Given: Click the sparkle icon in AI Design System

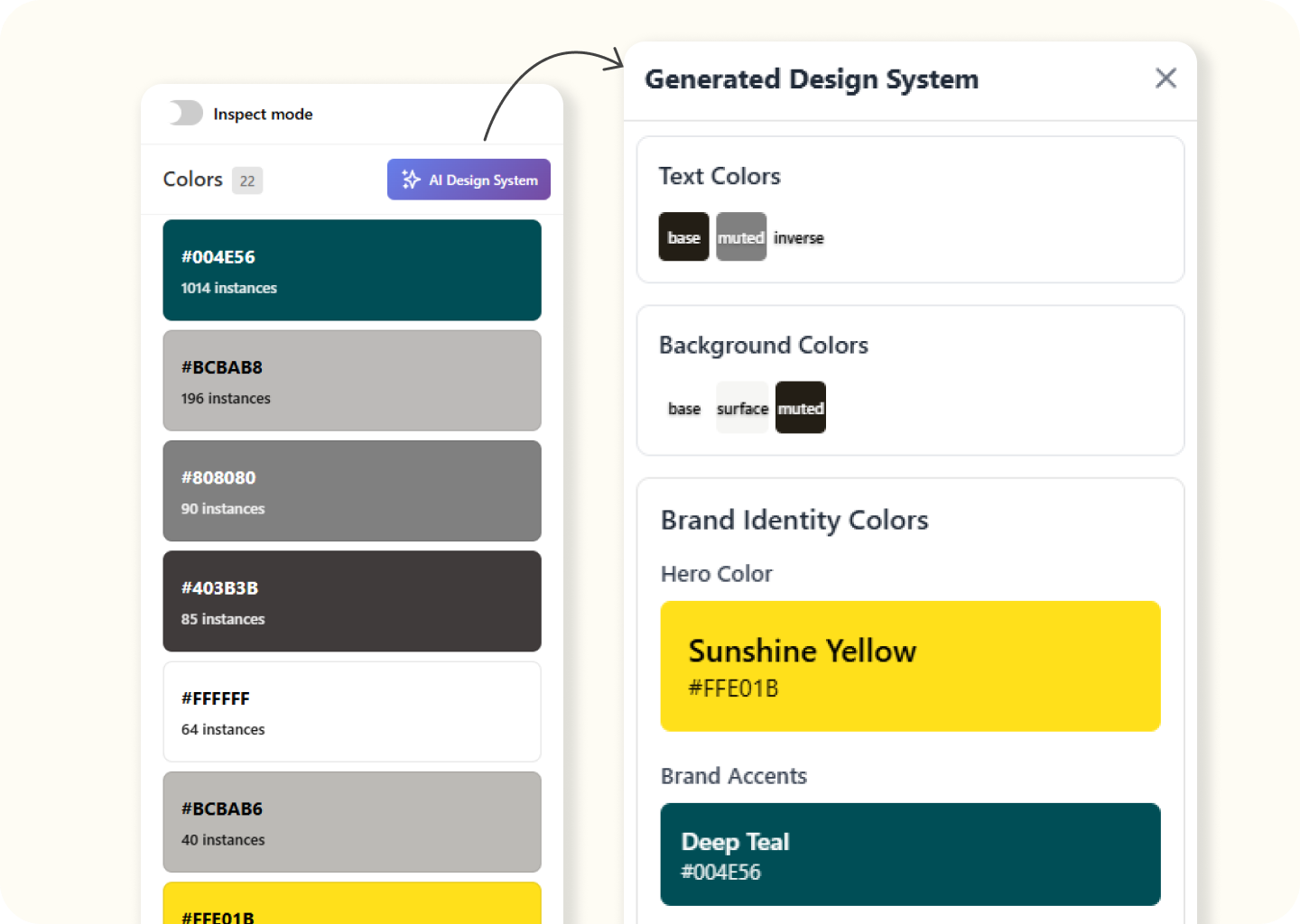Looking at the screenshot, I should (x=411, y=180).
